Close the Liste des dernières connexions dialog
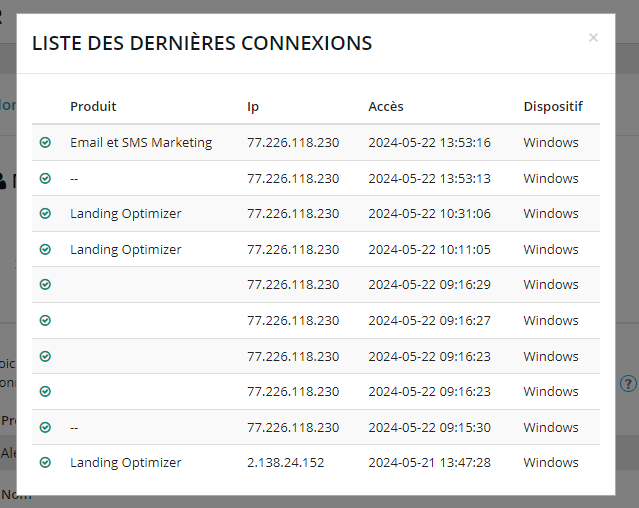The image size is (639, 508). [x=593, y=38]
